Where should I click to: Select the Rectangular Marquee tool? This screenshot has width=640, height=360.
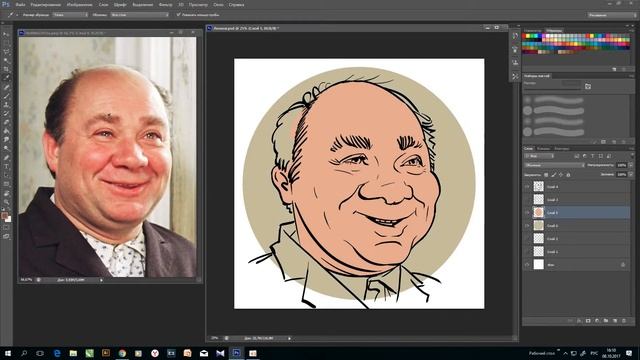click(6, 43)
